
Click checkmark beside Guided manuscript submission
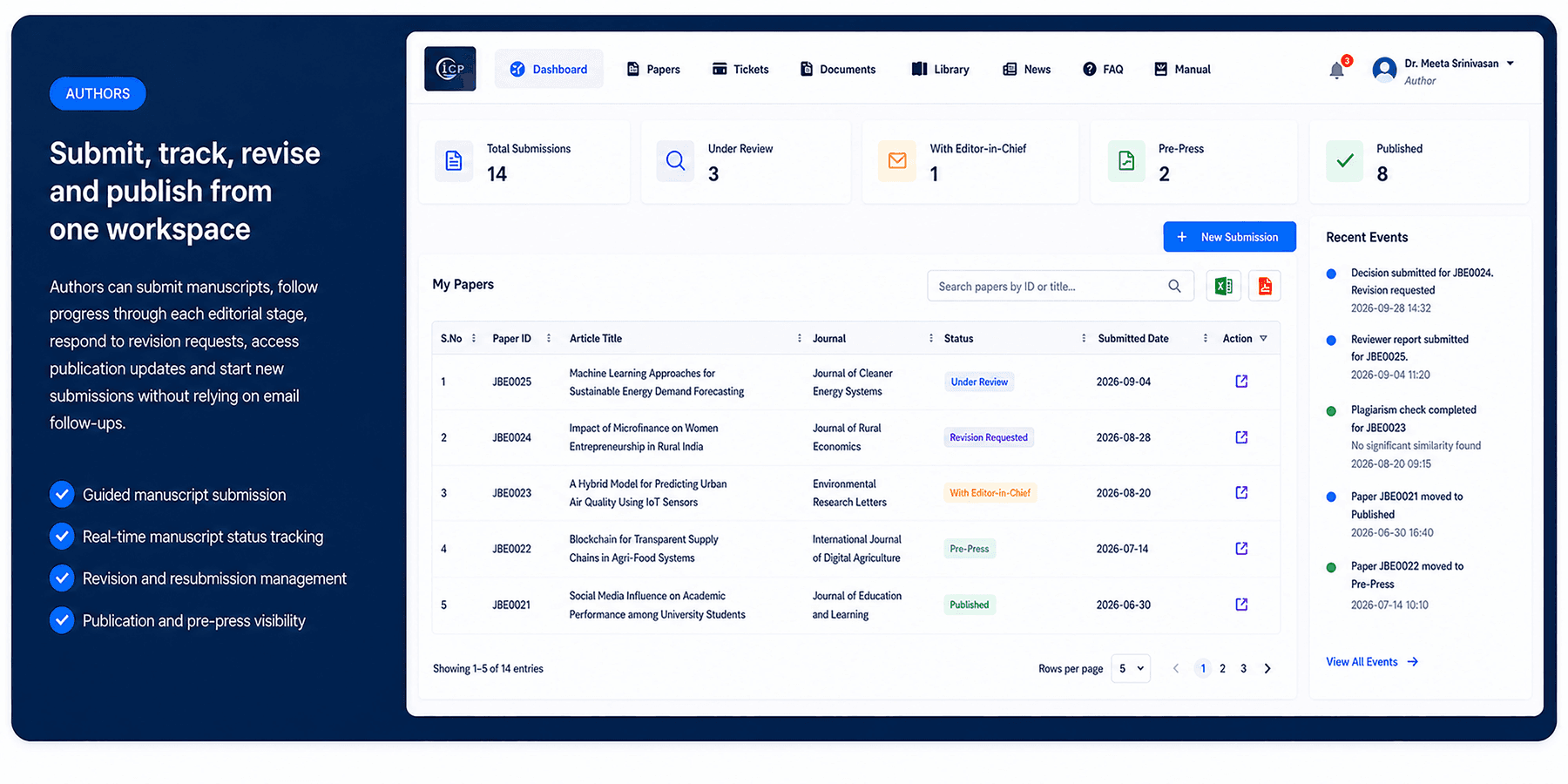point(62,495)
